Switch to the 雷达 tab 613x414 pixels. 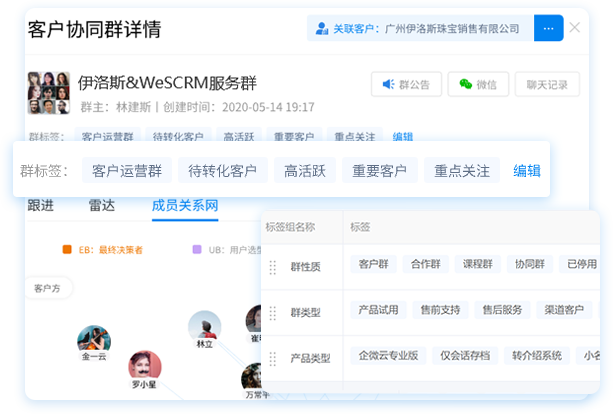point(102,206)
